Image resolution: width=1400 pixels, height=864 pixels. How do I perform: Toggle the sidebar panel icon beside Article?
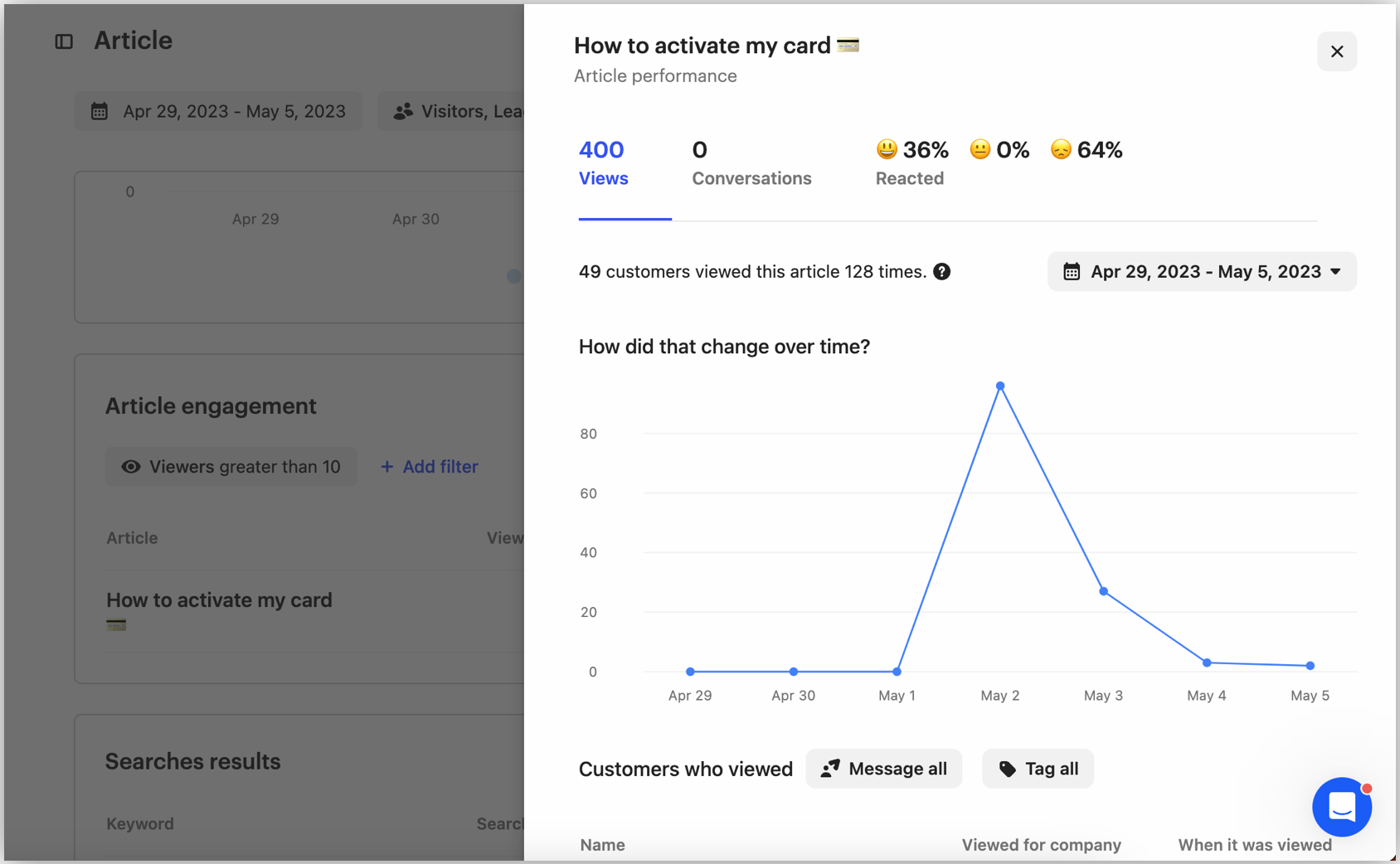click(x=64, y=41)
